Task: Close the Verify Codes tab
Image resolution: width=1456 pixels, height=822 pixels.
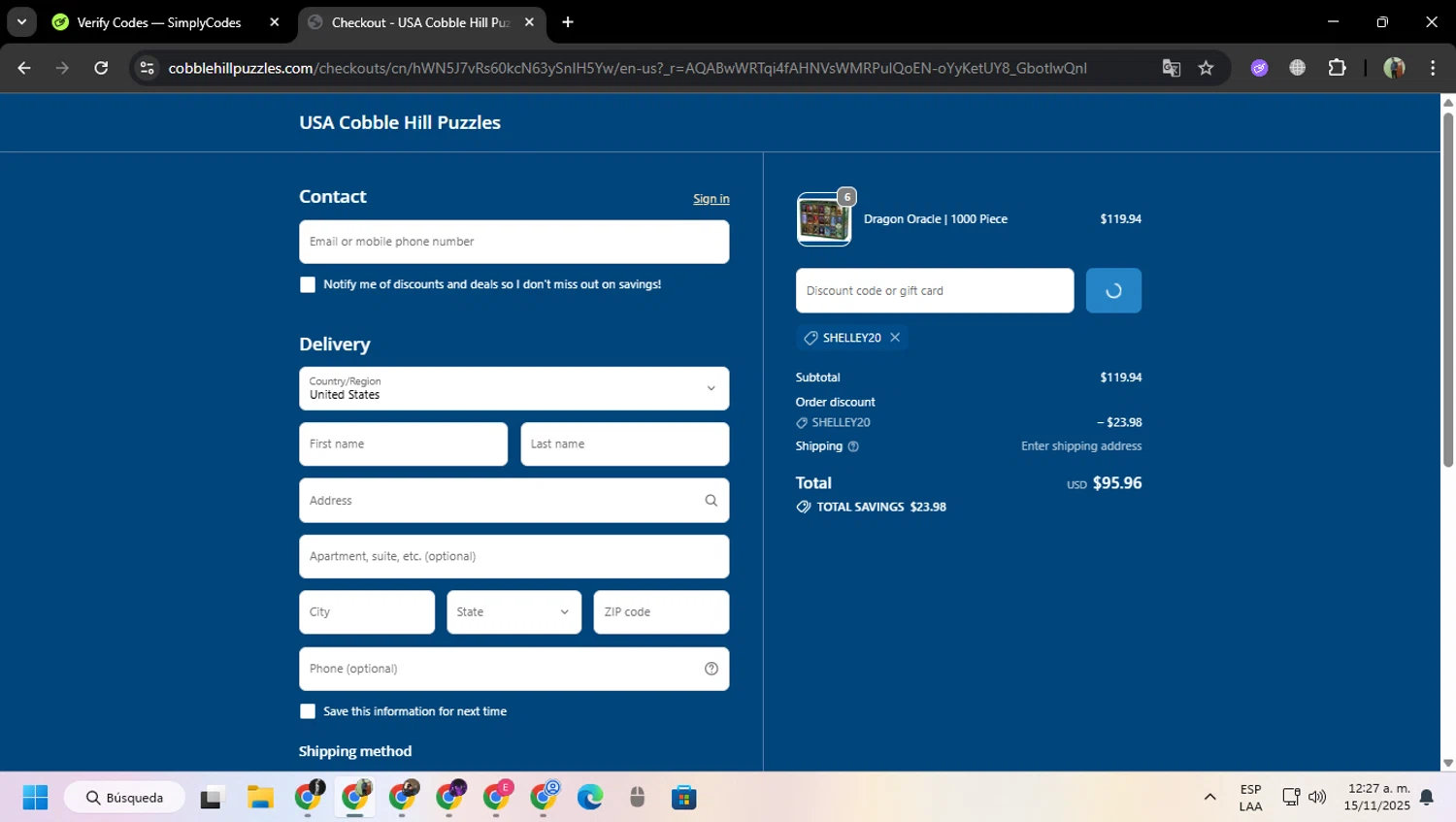Action: (275, 22)
